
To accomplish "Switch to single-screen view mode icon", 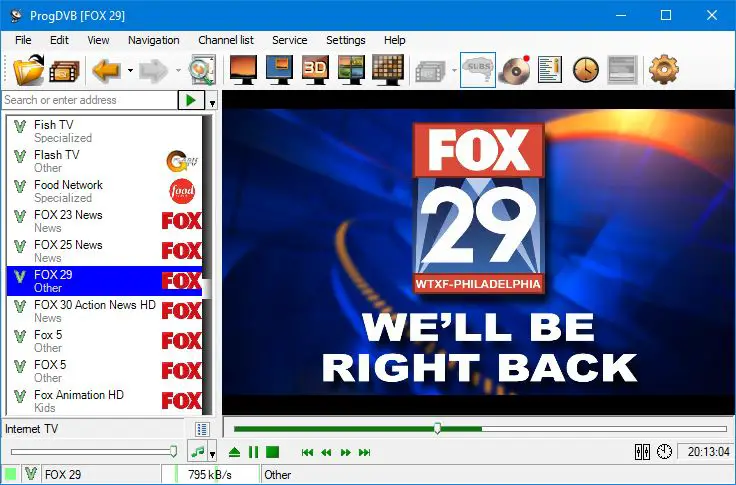I will 243,70.
